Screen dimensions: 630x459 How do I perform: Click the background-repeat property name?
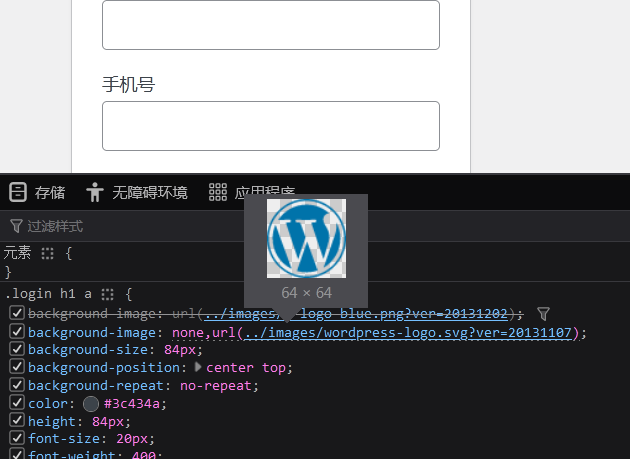(x=96, y=386)
